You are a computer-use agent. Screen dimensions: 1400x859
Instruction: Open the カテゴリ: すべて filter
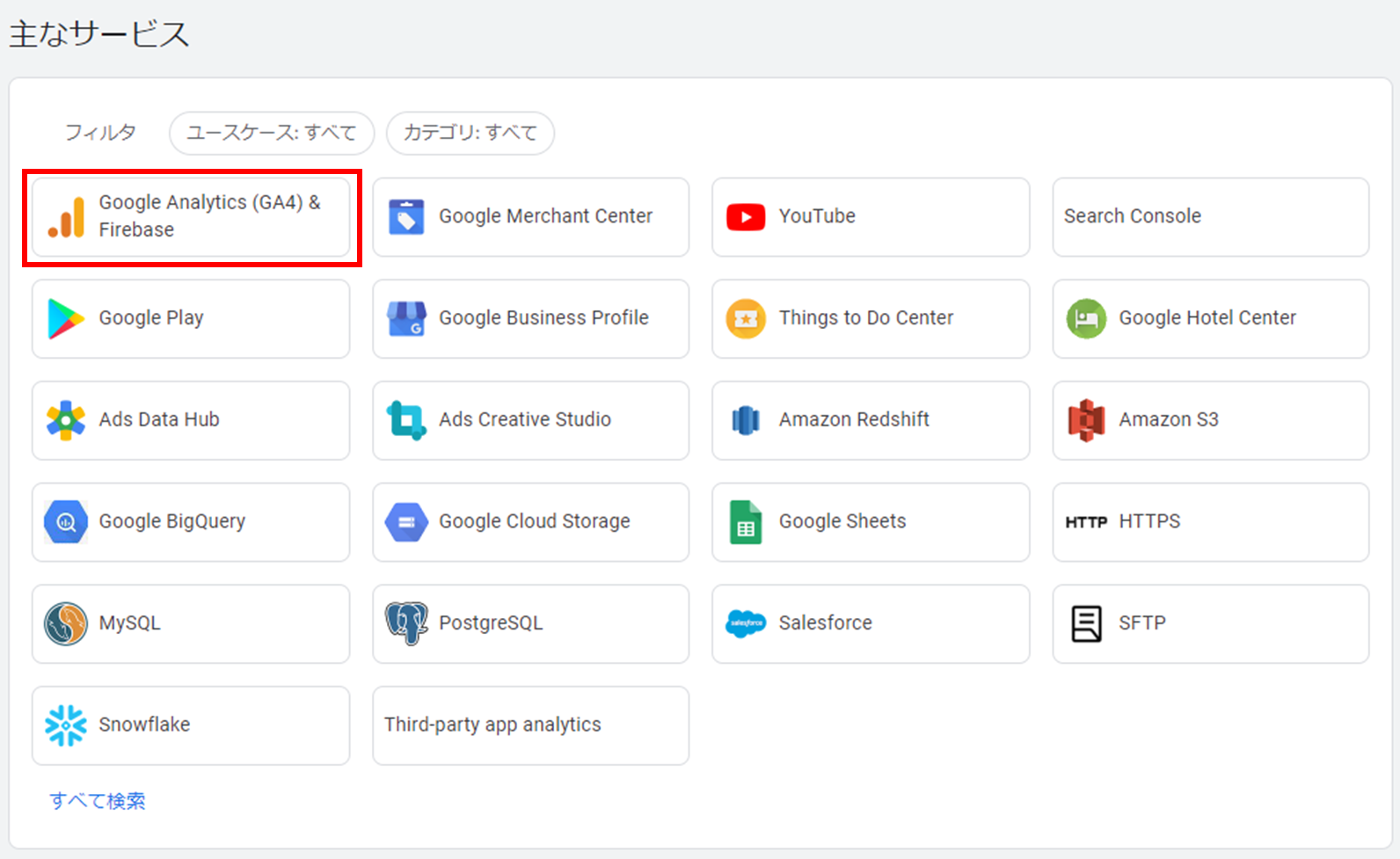[470, 133]
